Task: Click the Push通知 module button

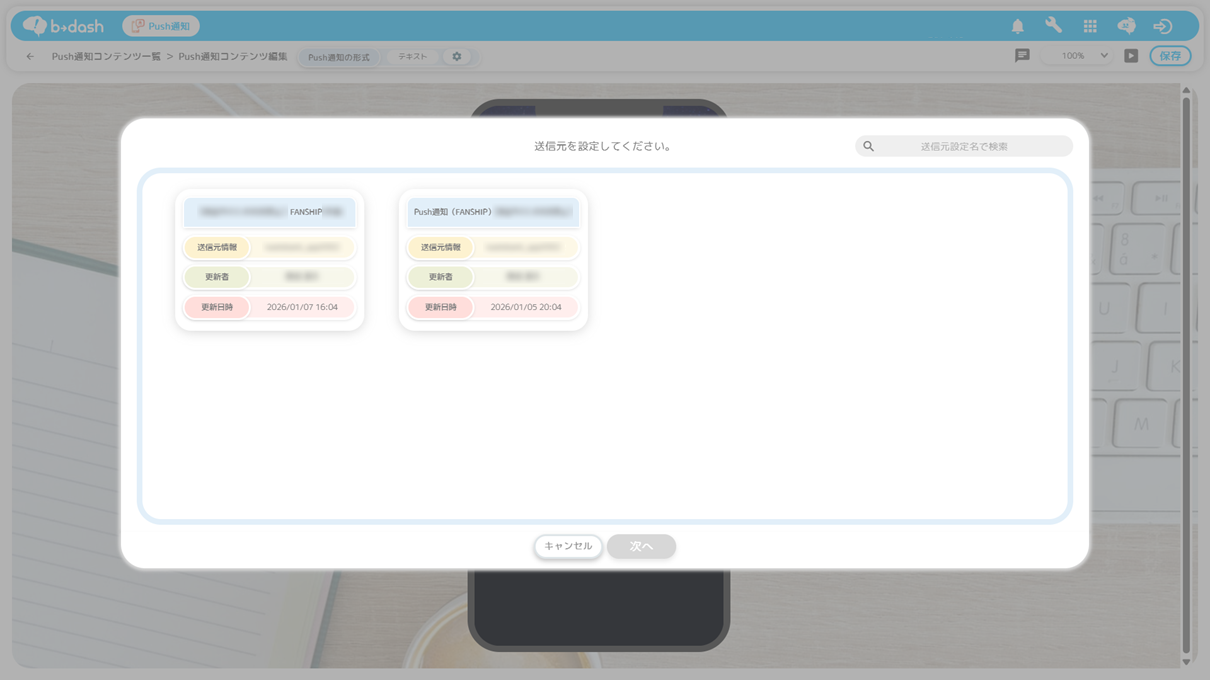Action: point(161,26)
